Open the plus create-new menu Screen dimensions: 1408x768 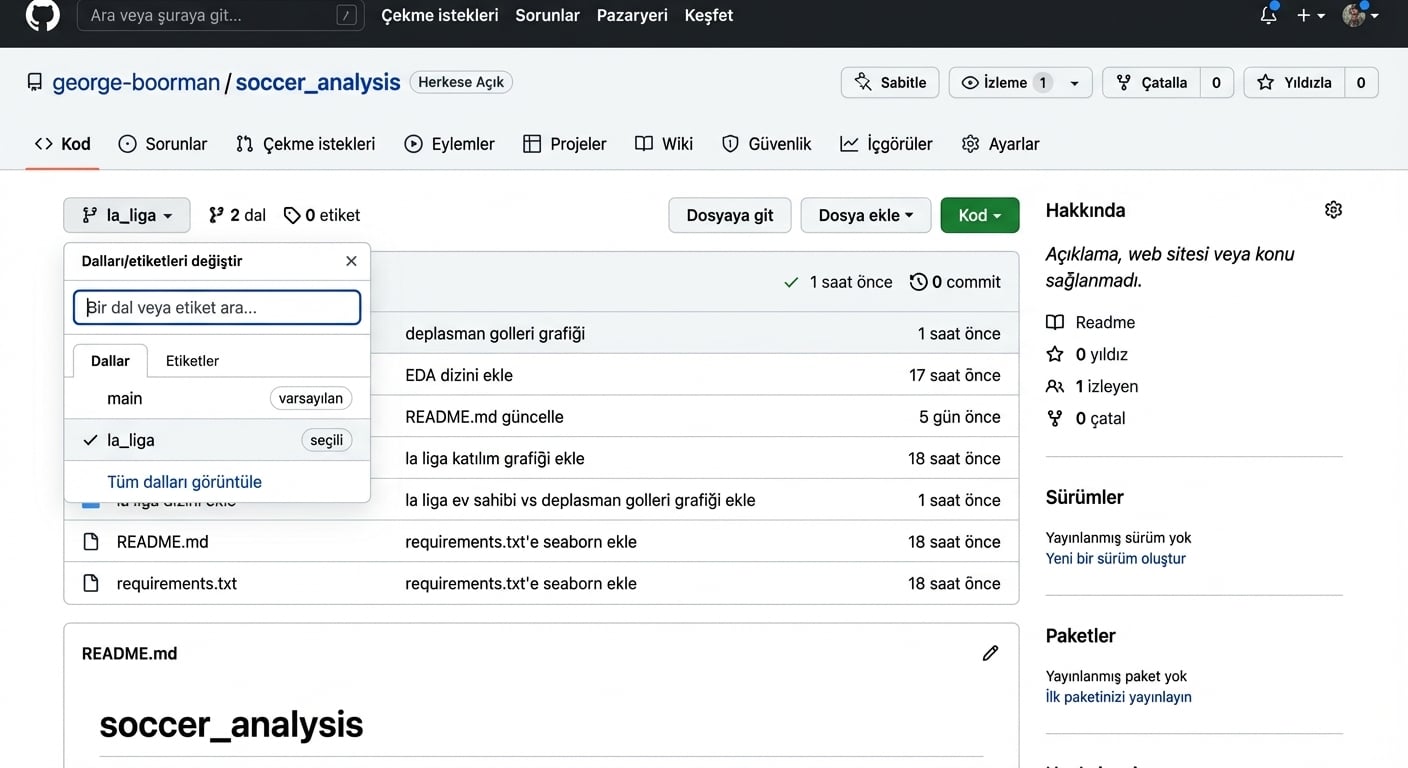[1310, 15]
